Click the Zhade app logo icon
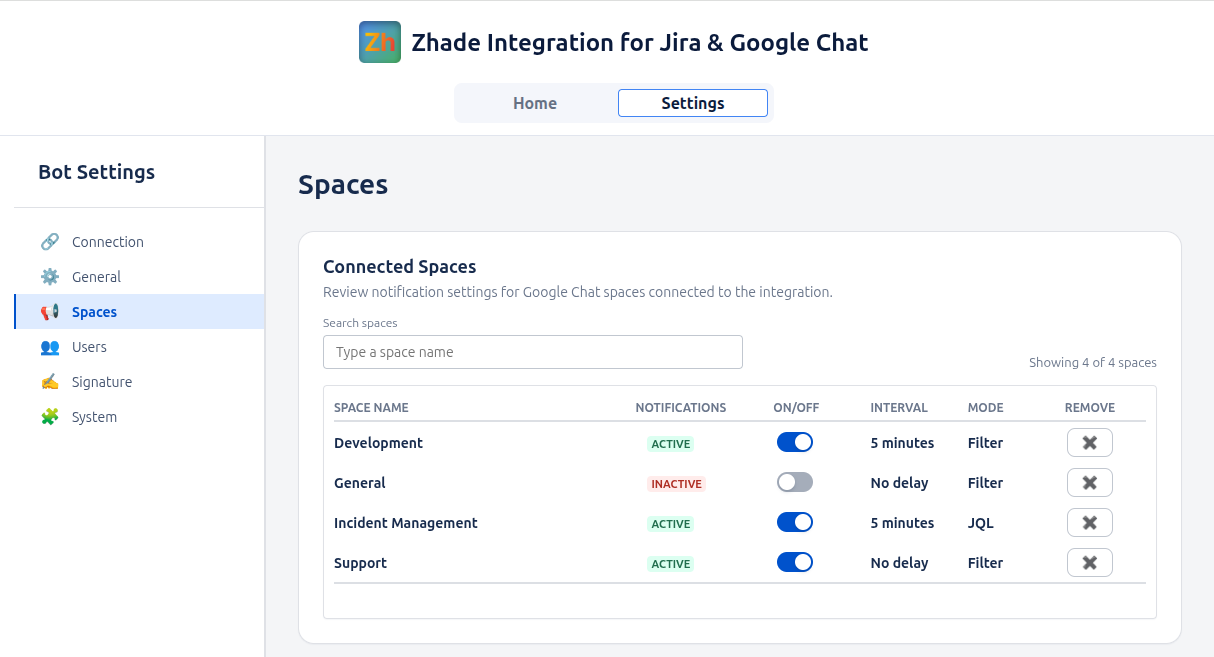The image size is (1214, 657). [x=380, y=42]
